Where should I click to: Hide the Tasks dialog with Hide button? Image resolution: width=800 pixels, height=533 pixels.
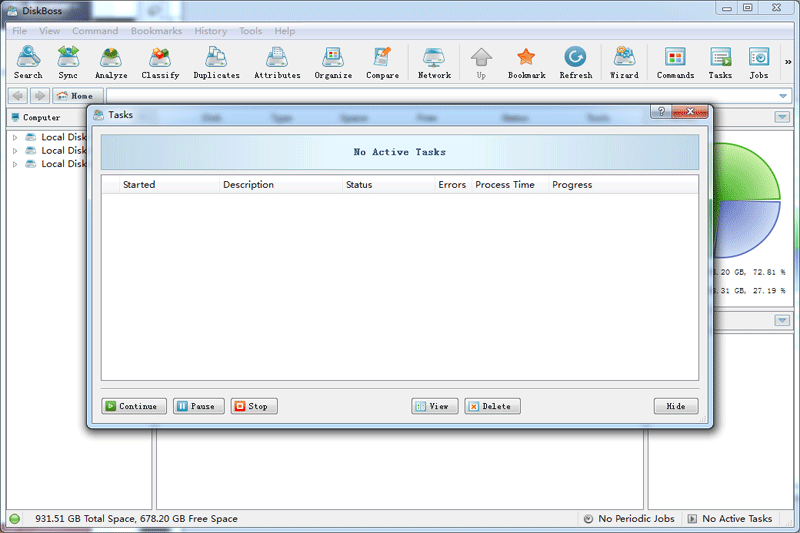[x=676, y=406]
